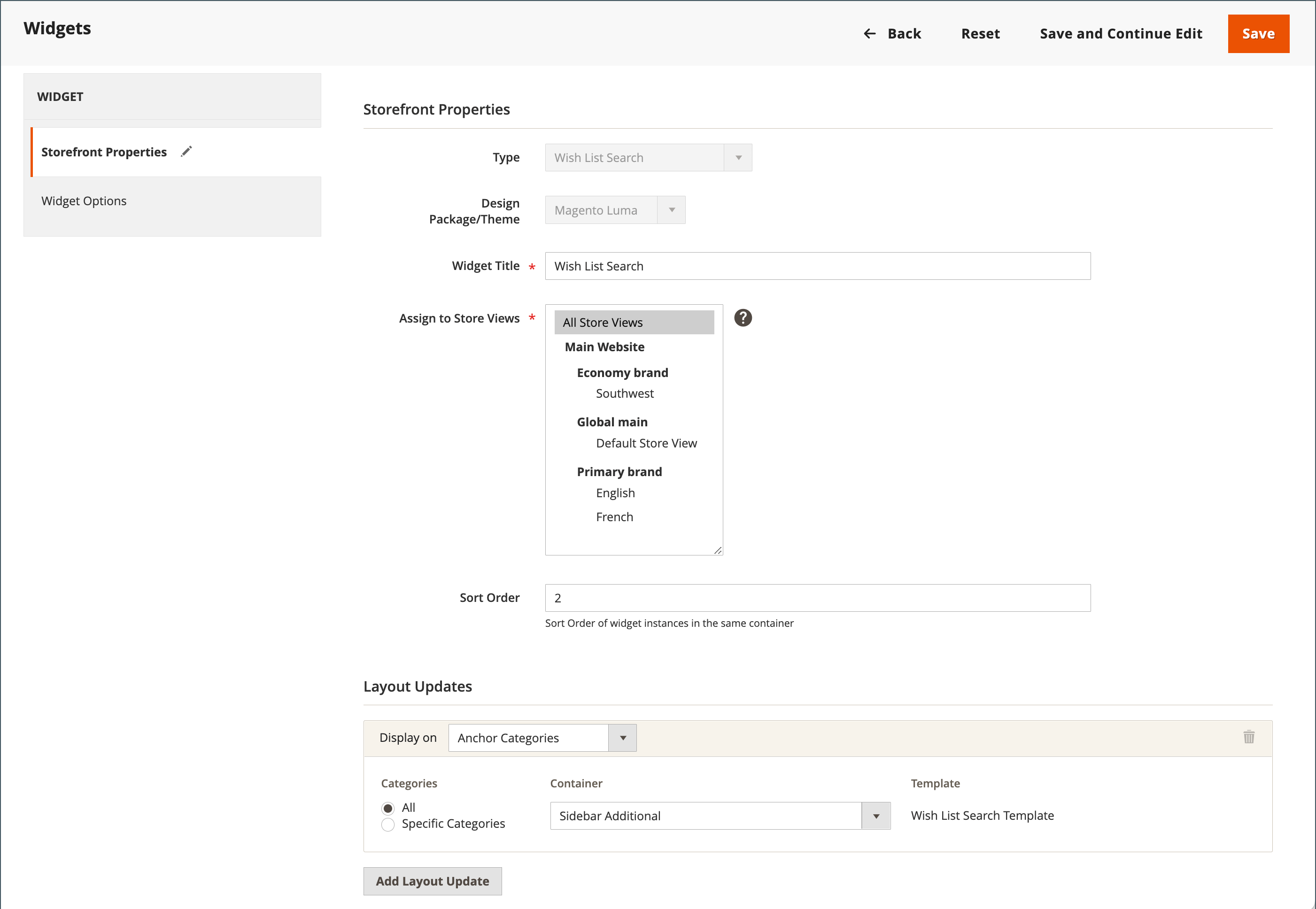Viewport: 1316px width, 909px height.
Task: Click the pencil icon beside Storefront Properties
Action: pos(186,152)
